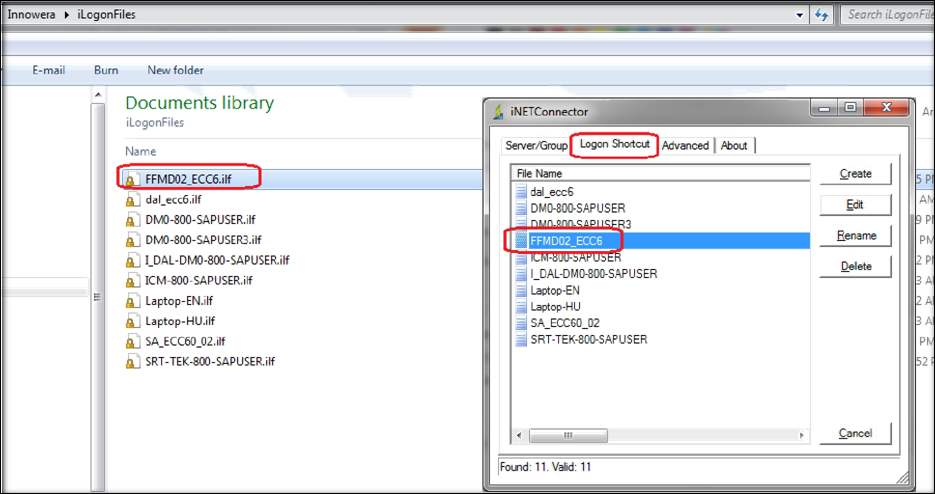Click the dal_ecc6.ilf file icon

131,199
